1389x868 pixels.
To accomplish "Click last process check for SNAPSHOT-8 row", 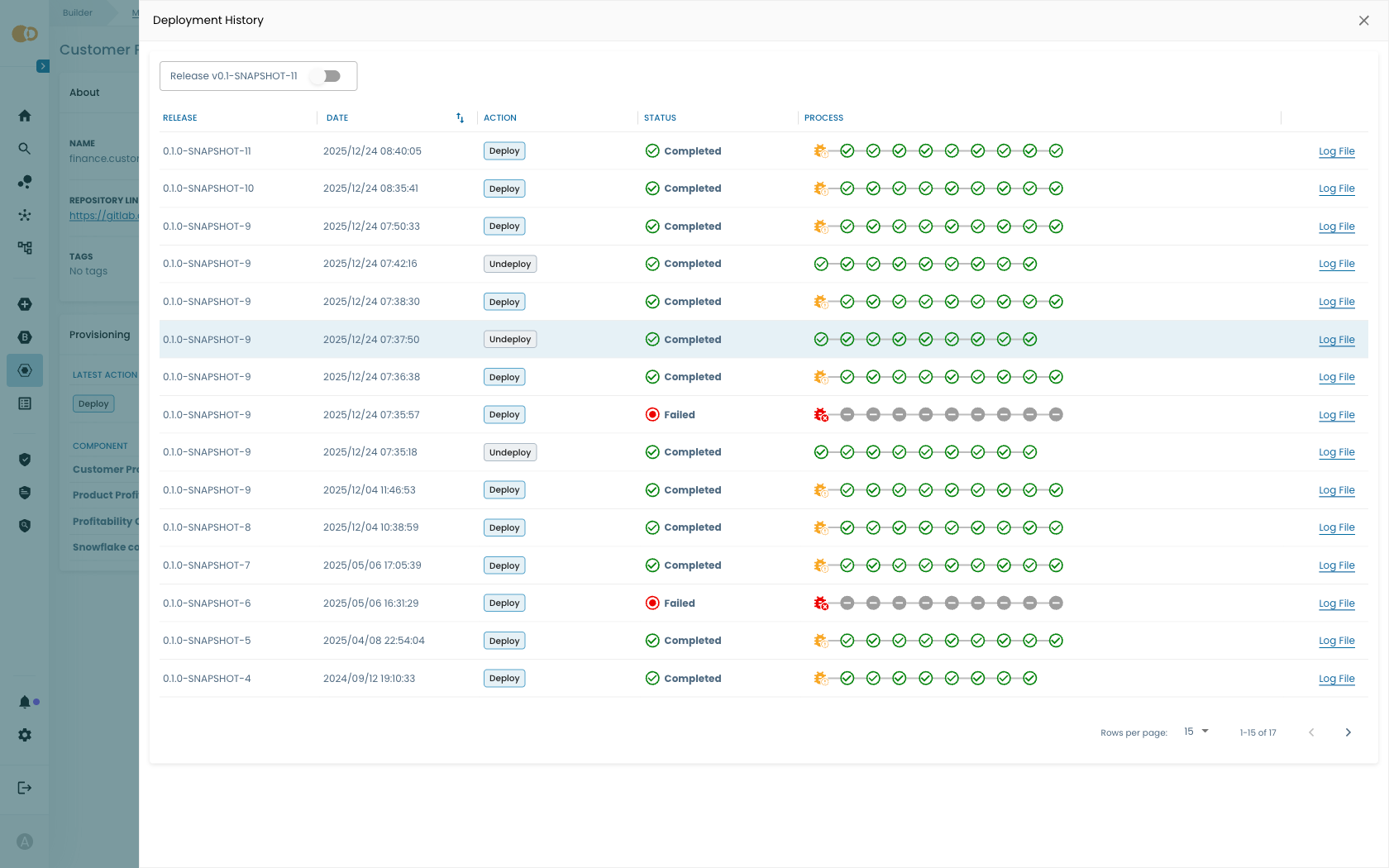I will [x=1056, y=527].
